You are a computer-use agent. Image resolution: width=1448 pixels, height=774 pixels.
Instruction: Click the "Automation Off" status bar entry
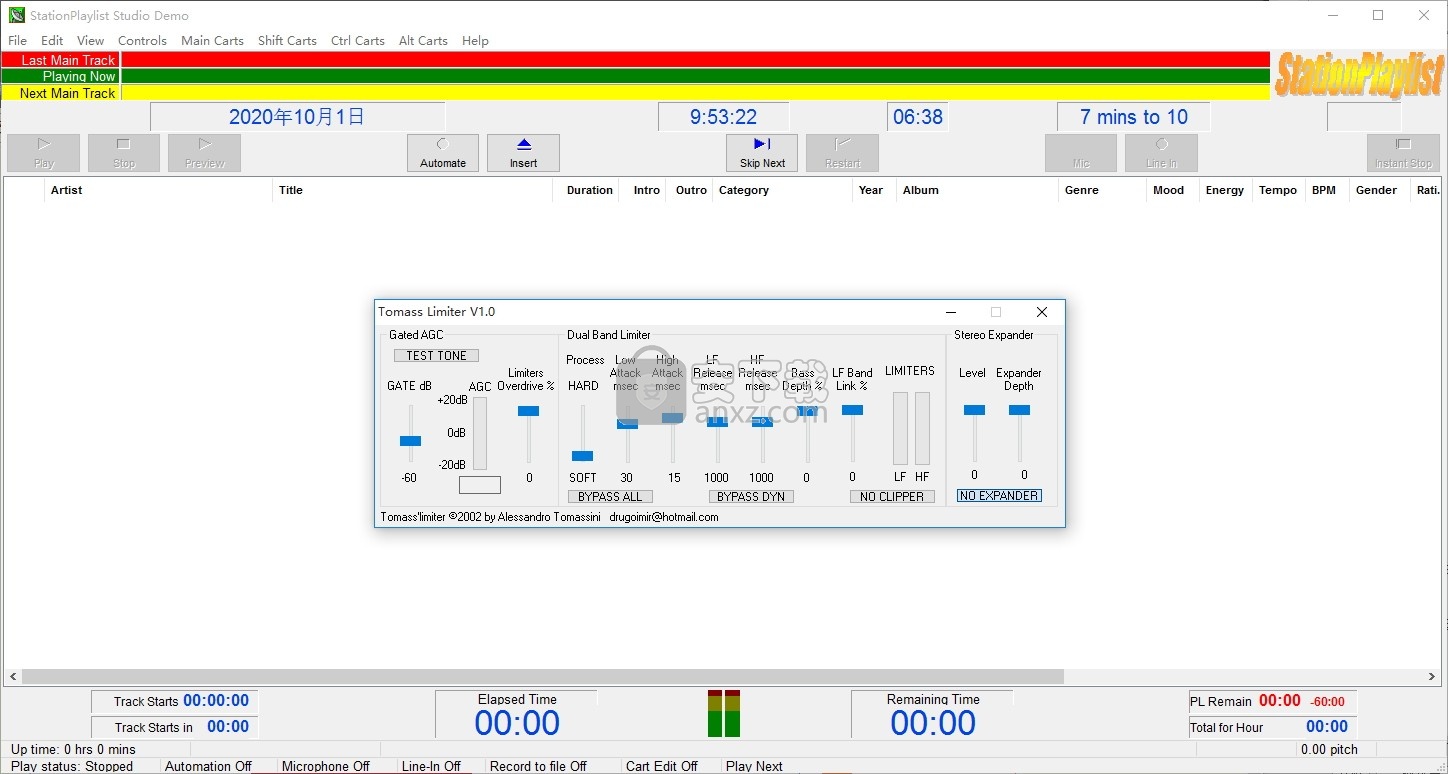click(x=208, y=766)
